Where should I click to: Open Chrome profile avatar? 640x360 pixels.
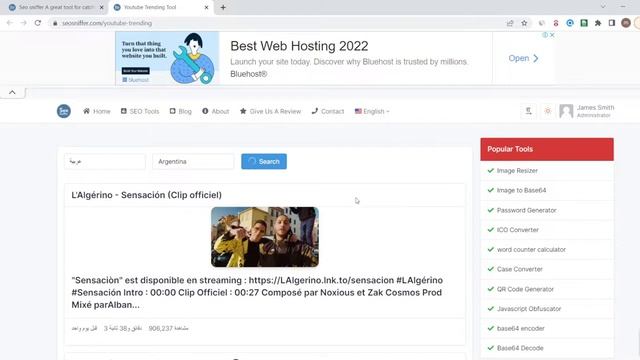click(x=626, y=23)
